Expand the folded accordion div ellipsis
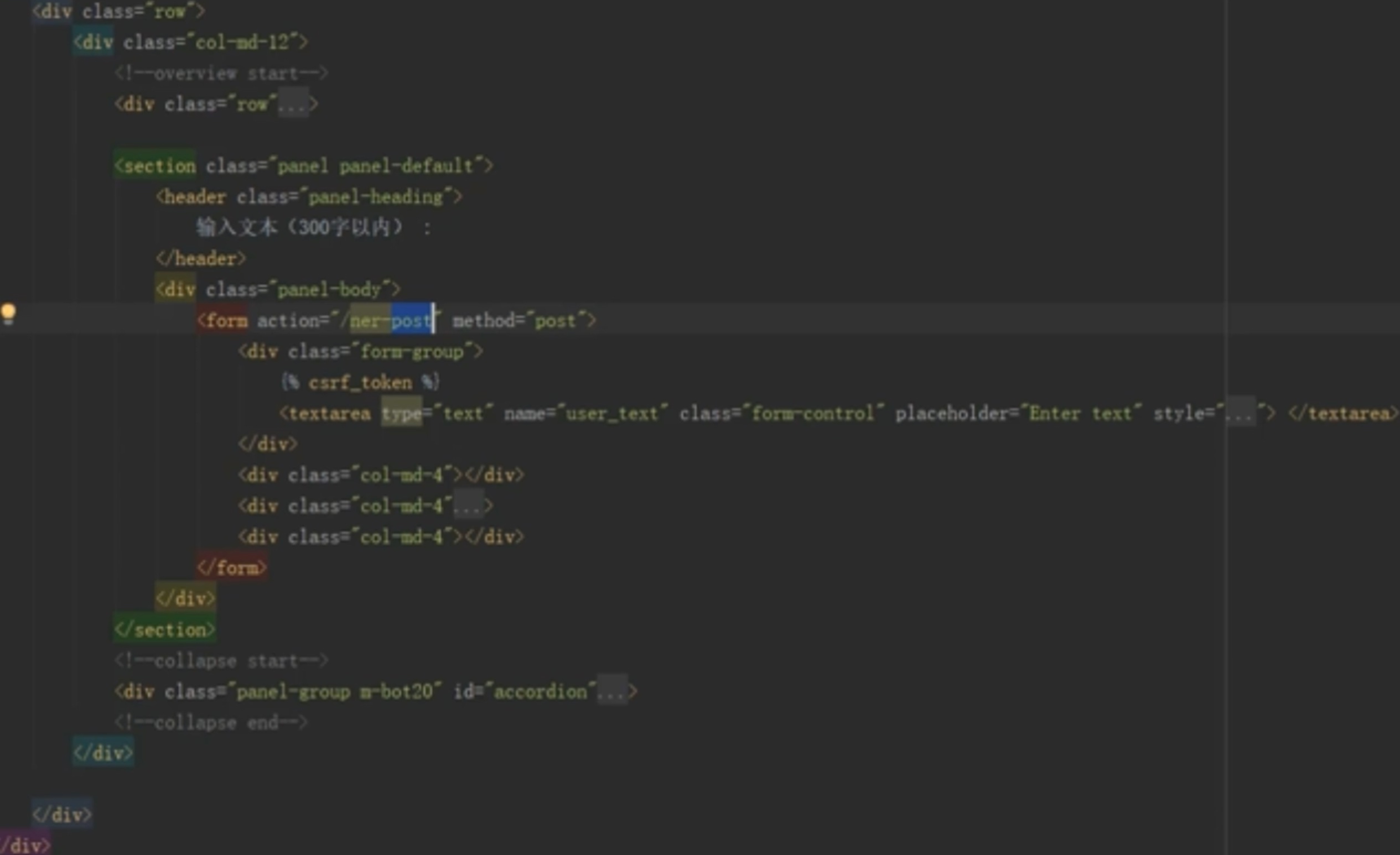The image size is (1400, 855). coord(612,691)
